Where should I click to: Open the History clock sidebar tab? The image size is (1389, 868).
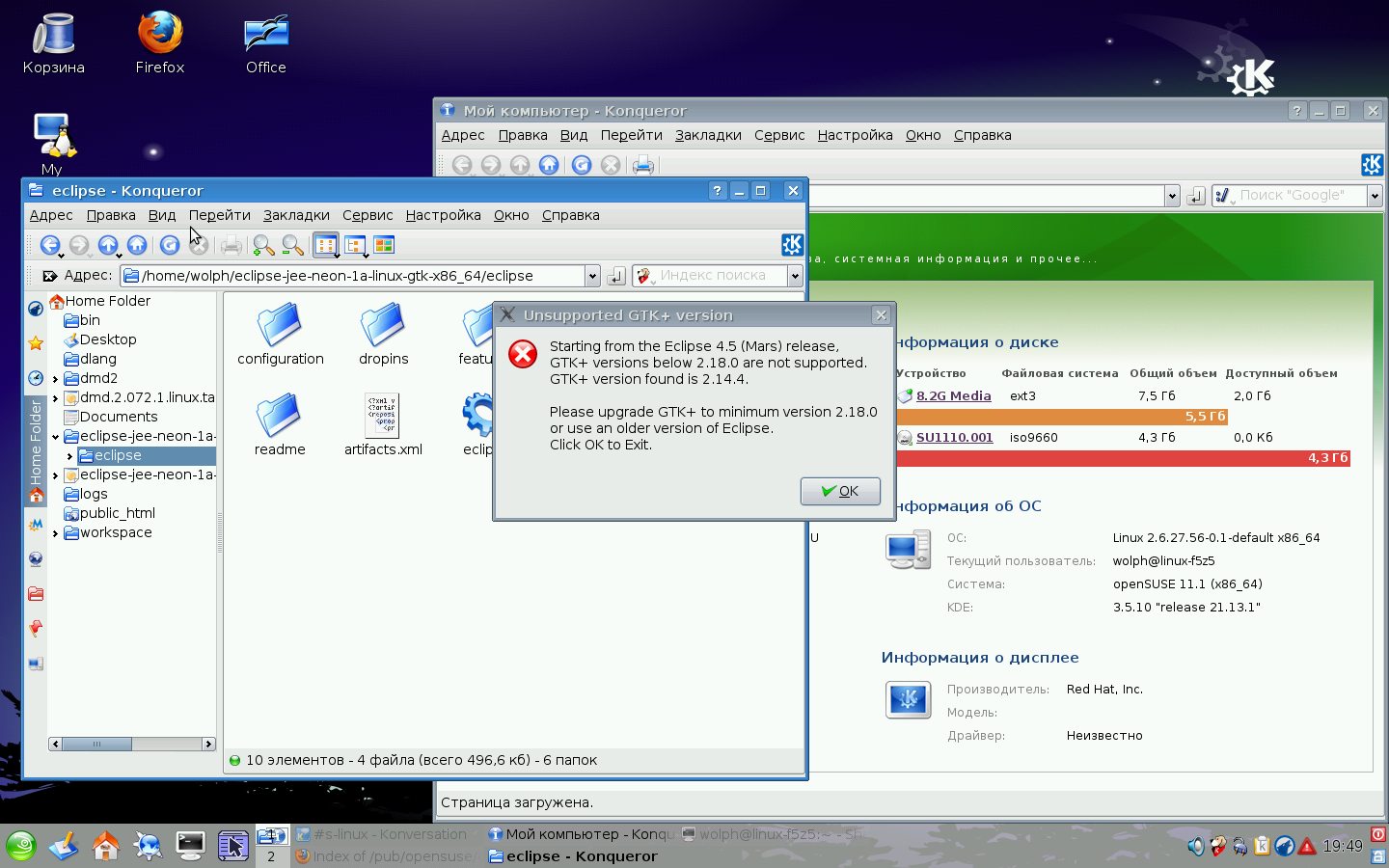pos(36,378)
